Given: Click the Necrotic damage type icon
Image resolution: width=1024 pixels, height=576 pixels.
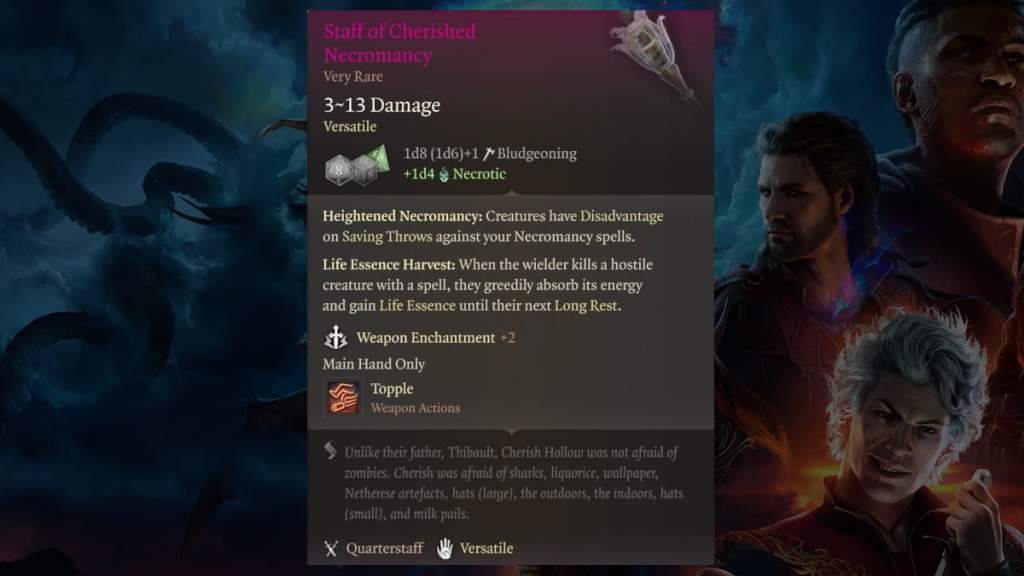Looking at the screenshot, I should (444, 174).
